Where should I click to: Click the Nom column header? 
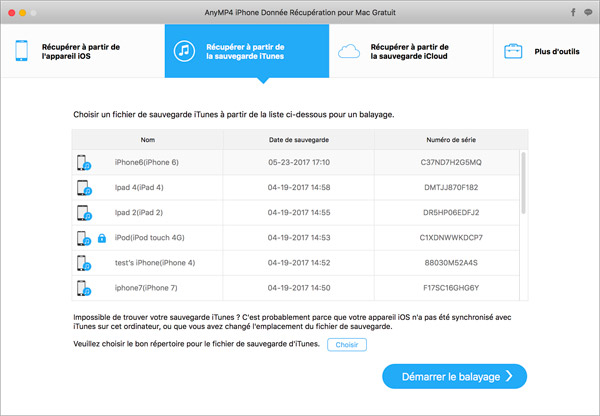(148, 140)
